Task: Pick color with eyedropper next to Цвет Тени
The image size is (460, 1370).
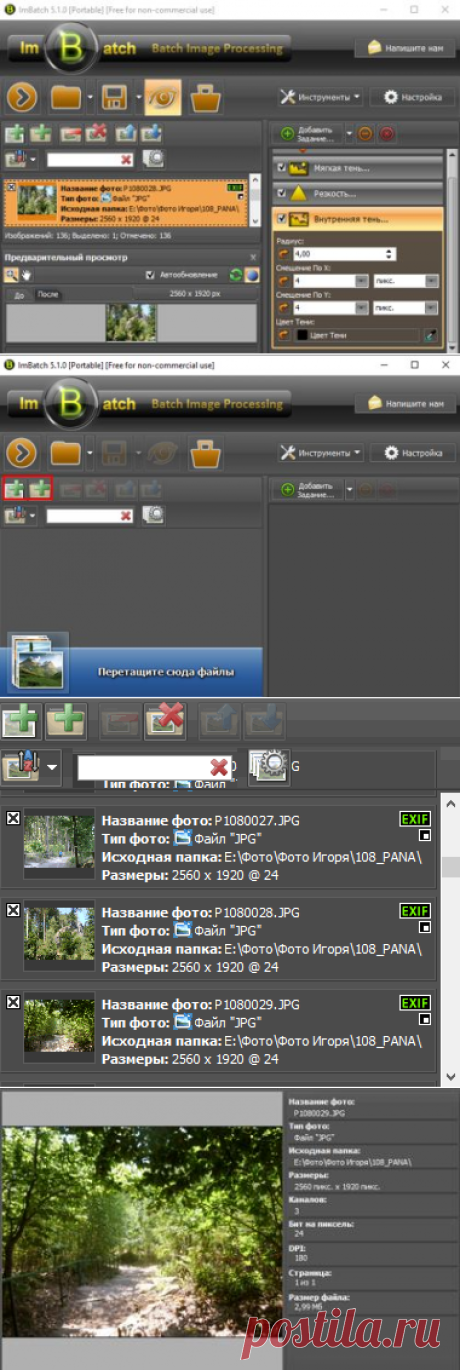Action: coord(430,336)
